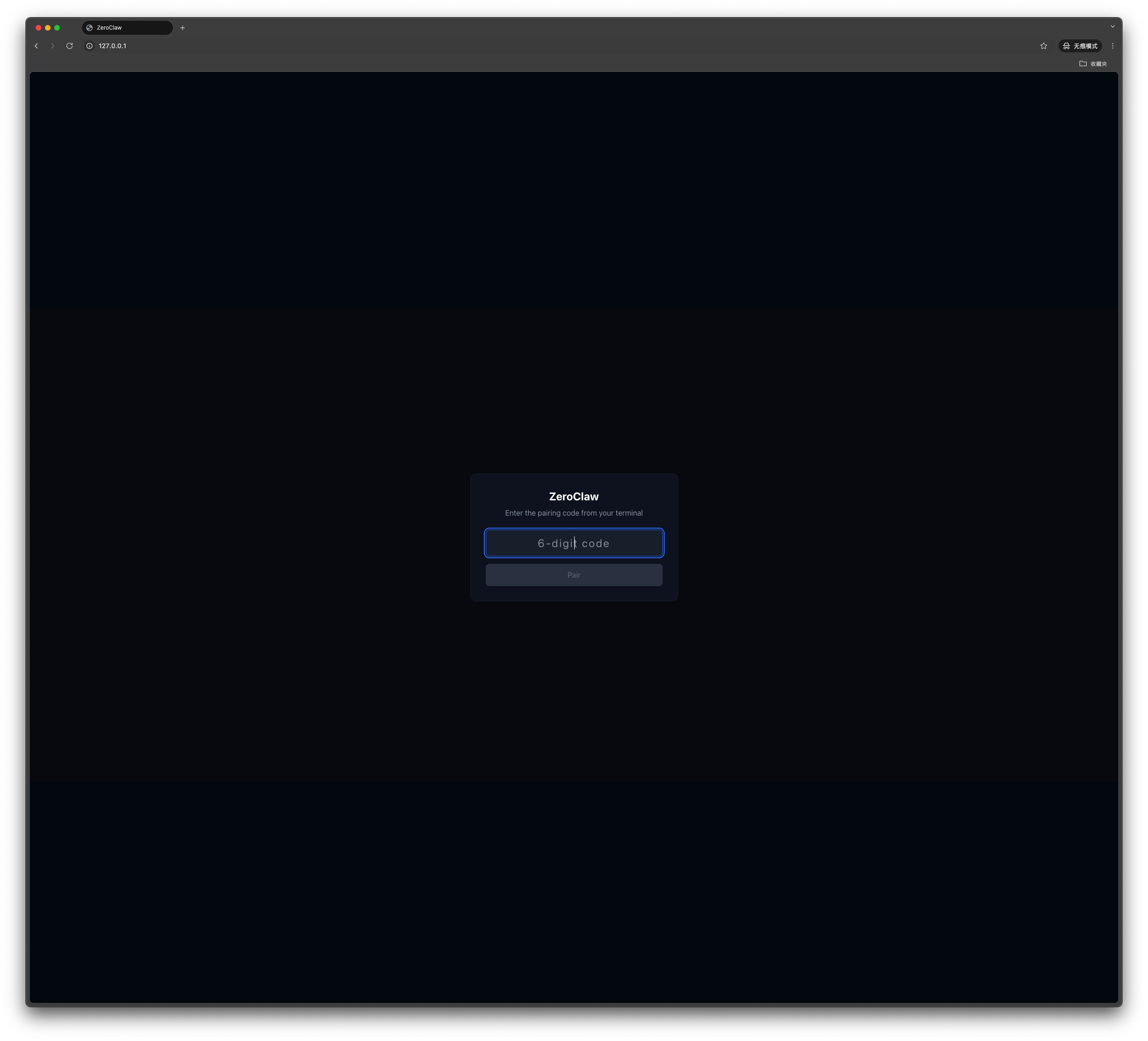The width and height of the screenshot is (1148, 1041).
Task: Click the Pair button
Action: 573,575
